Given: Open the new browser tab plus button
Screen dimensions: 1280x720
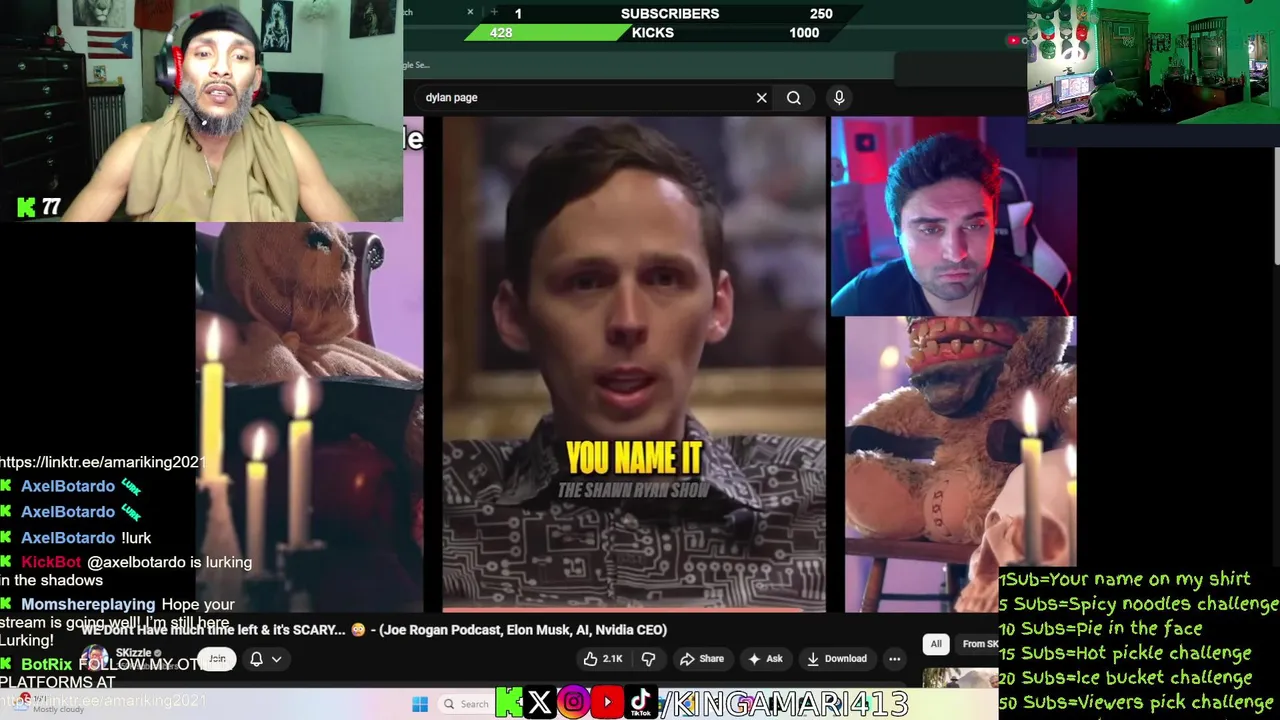Looking at the screenshot, I should point(494,12).
